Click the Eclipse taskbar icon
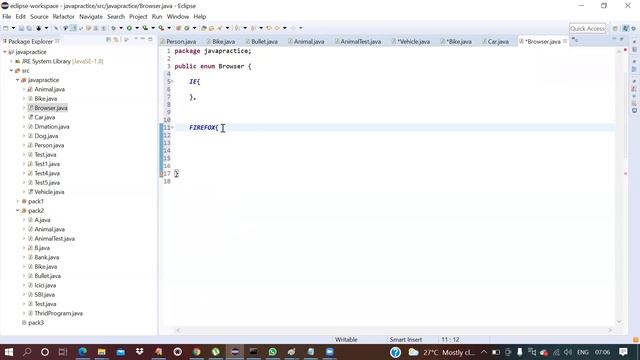 pos(235,352)
